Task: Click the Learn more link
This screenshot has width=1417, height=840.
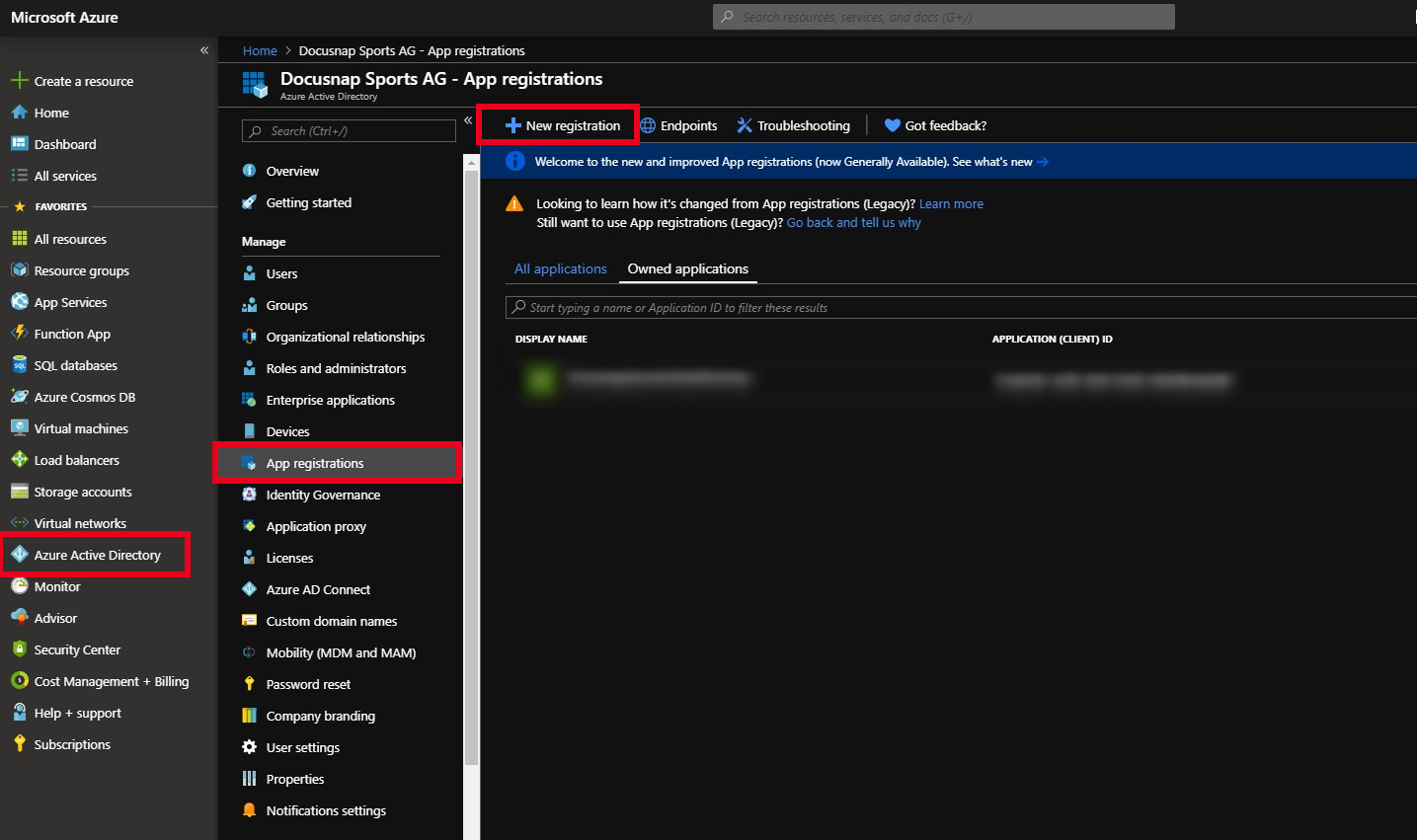Action: [x=951, y=203]
